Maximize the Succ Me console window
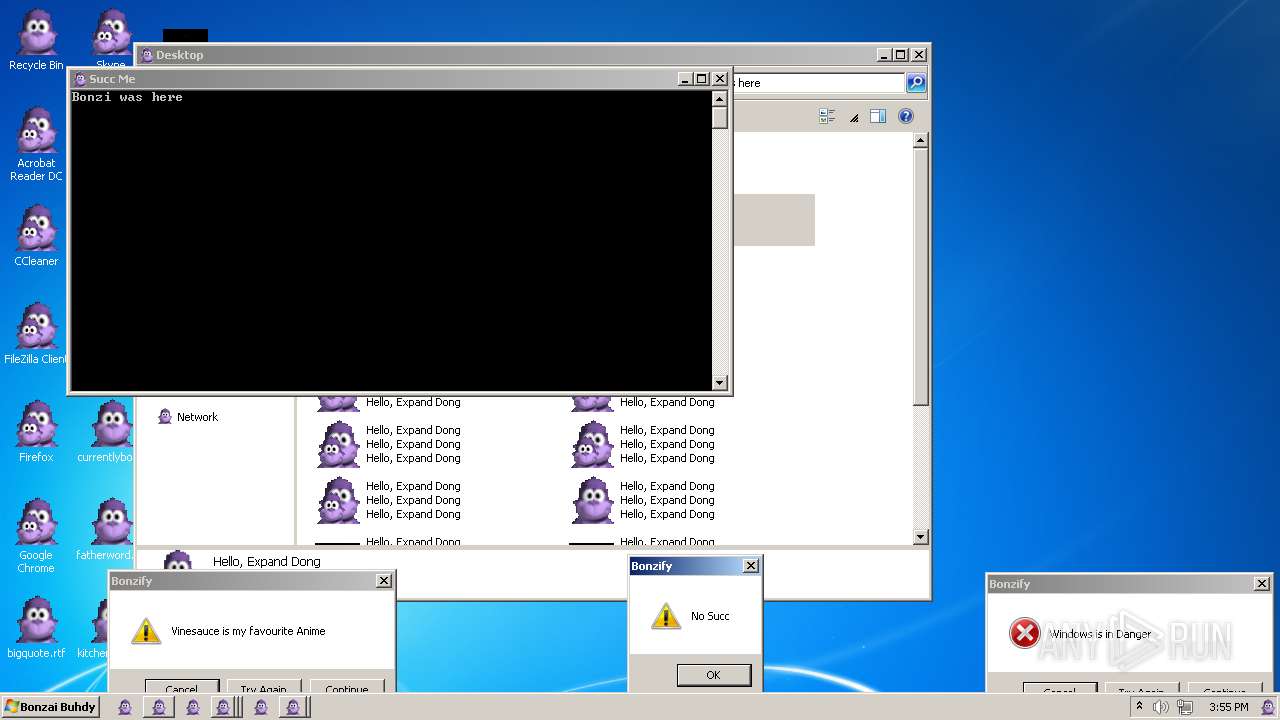Image resolution: width=1280 pixels, height=720 pixels. [x=702, y=79]
